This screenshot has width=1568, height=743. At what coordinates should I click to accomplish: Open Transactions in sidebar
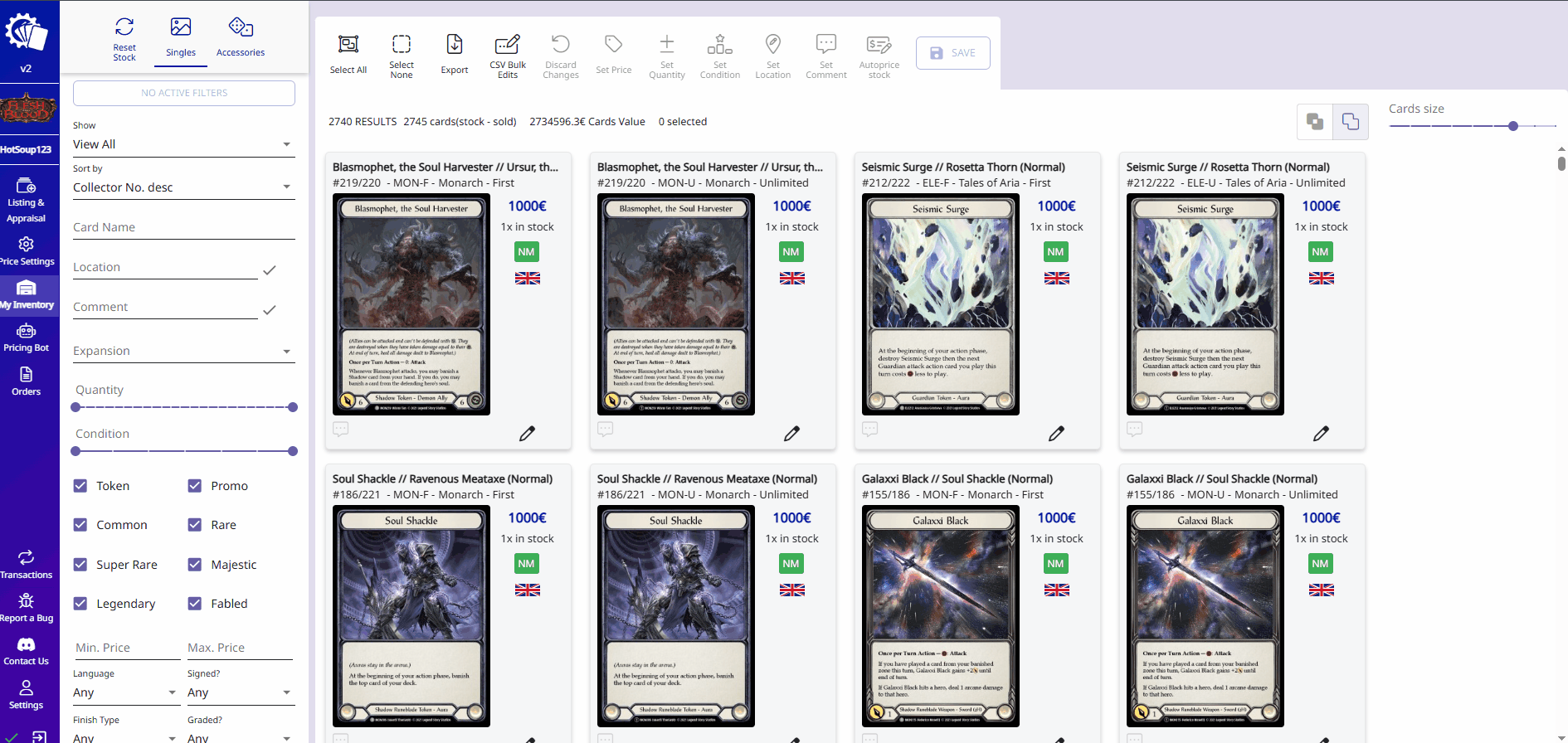[x=27, y=565]
